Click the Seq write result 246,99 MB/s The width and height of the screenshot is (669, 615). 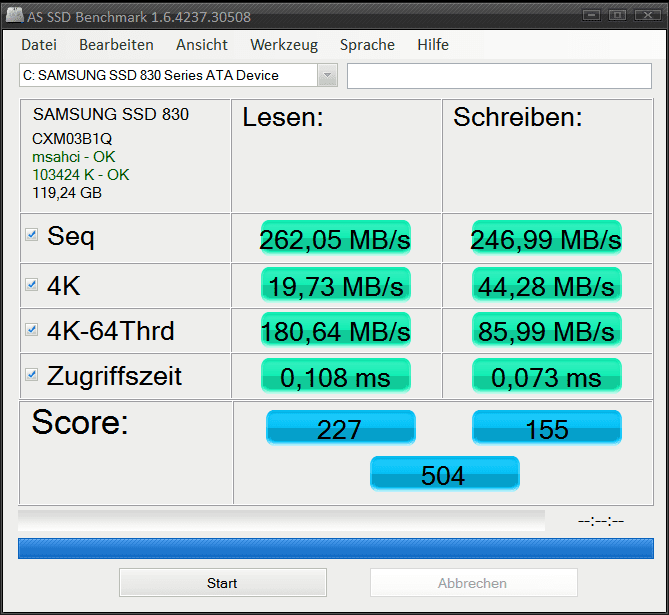click(547, 238)
